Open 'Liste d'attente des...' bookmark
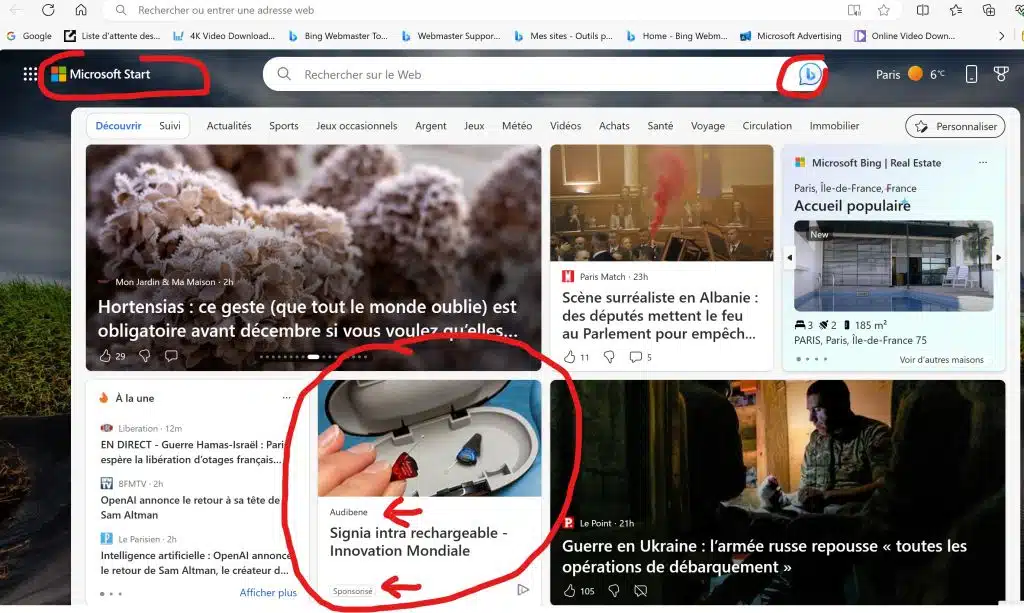The image size is (1024, 613). point(112,36)
